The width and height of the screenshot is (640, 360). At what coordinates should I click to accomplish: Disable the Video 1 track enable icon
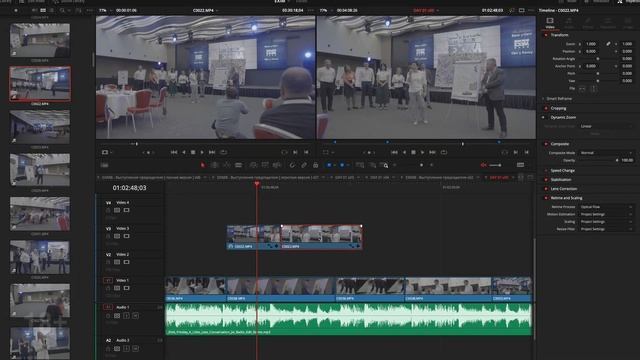point(127,288)
